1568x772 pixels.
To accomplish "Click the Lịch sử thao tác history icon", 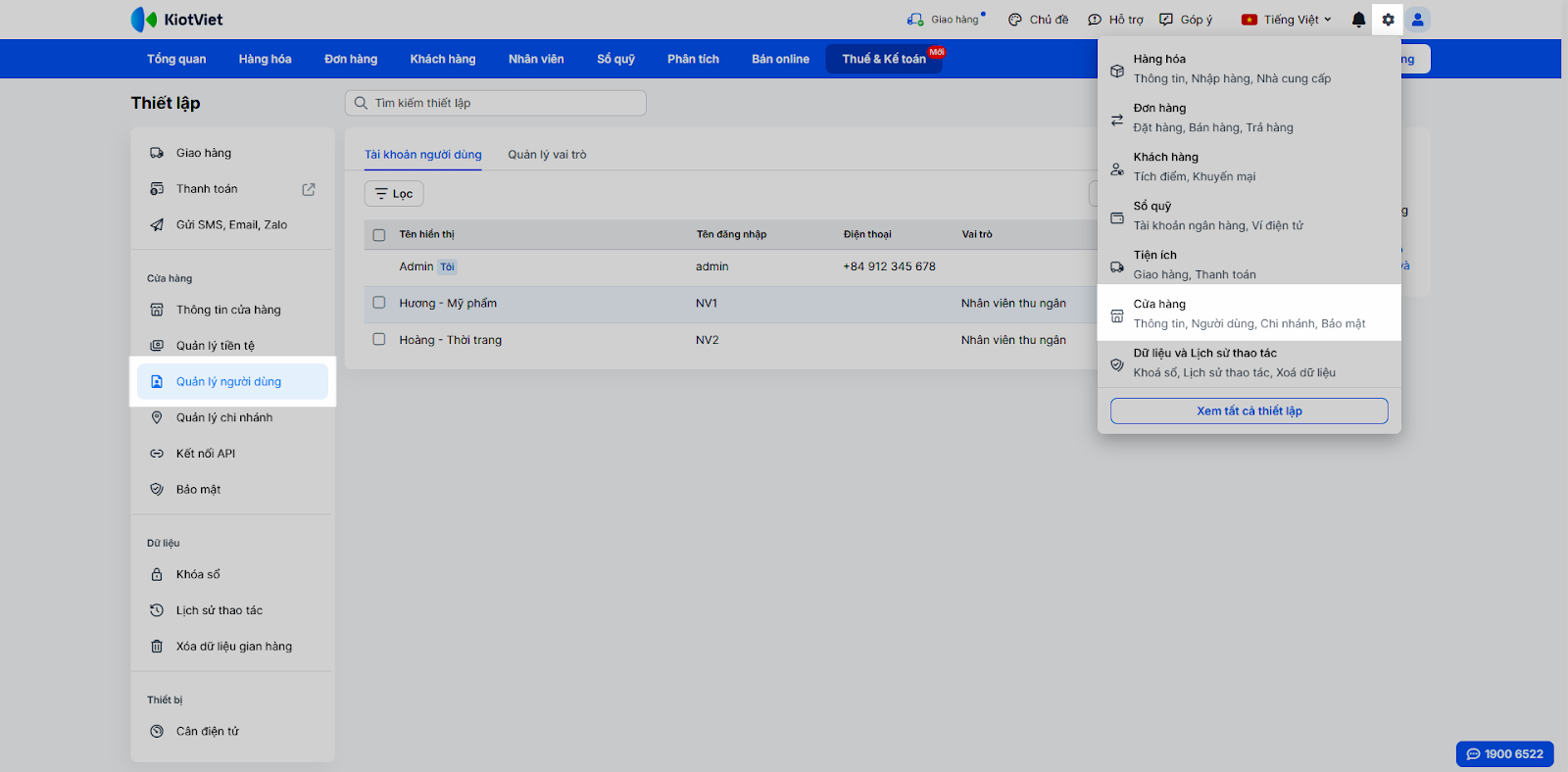I will (157, 610).
